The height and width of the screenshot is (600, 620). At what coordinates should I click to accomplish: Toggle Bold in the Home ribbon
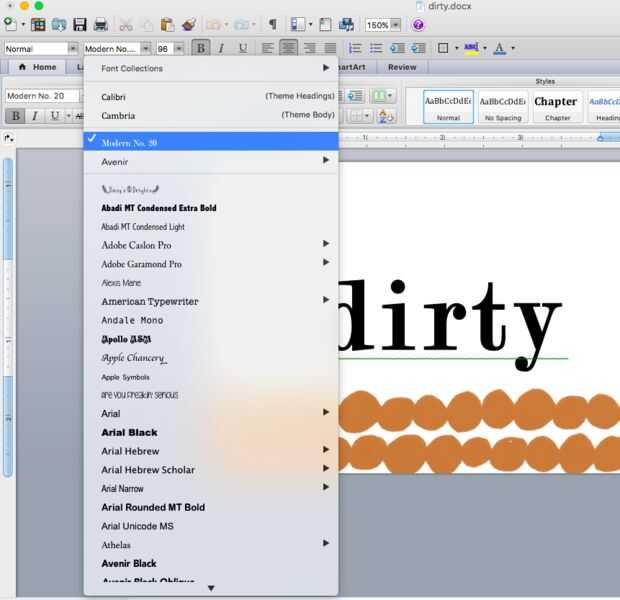tap(16, 116)
